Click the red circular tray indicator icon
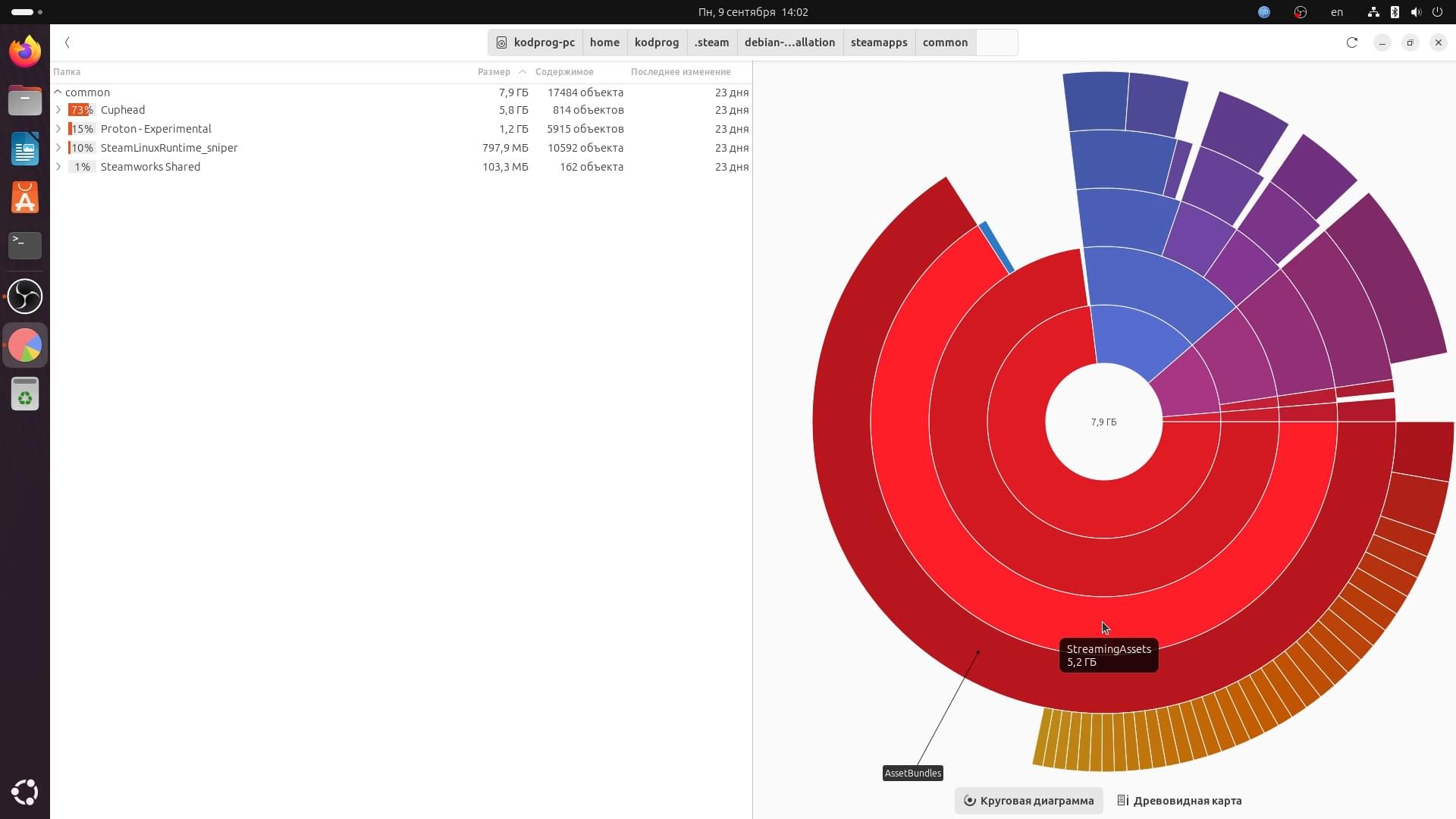 pyautogui.click(x=1301, y=12)
